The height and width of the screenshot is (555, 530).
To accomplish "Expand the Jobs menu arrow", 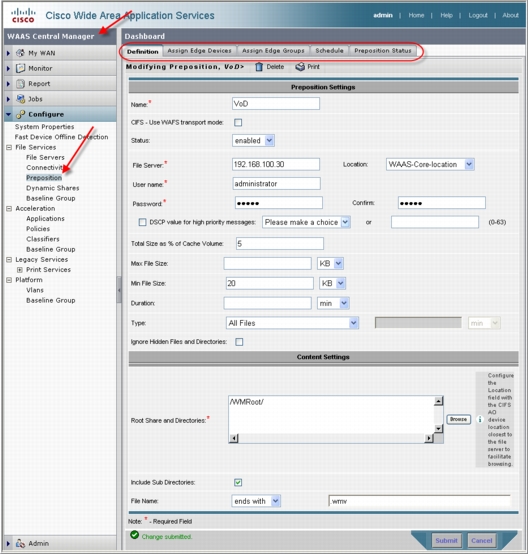I will [8, 99].
